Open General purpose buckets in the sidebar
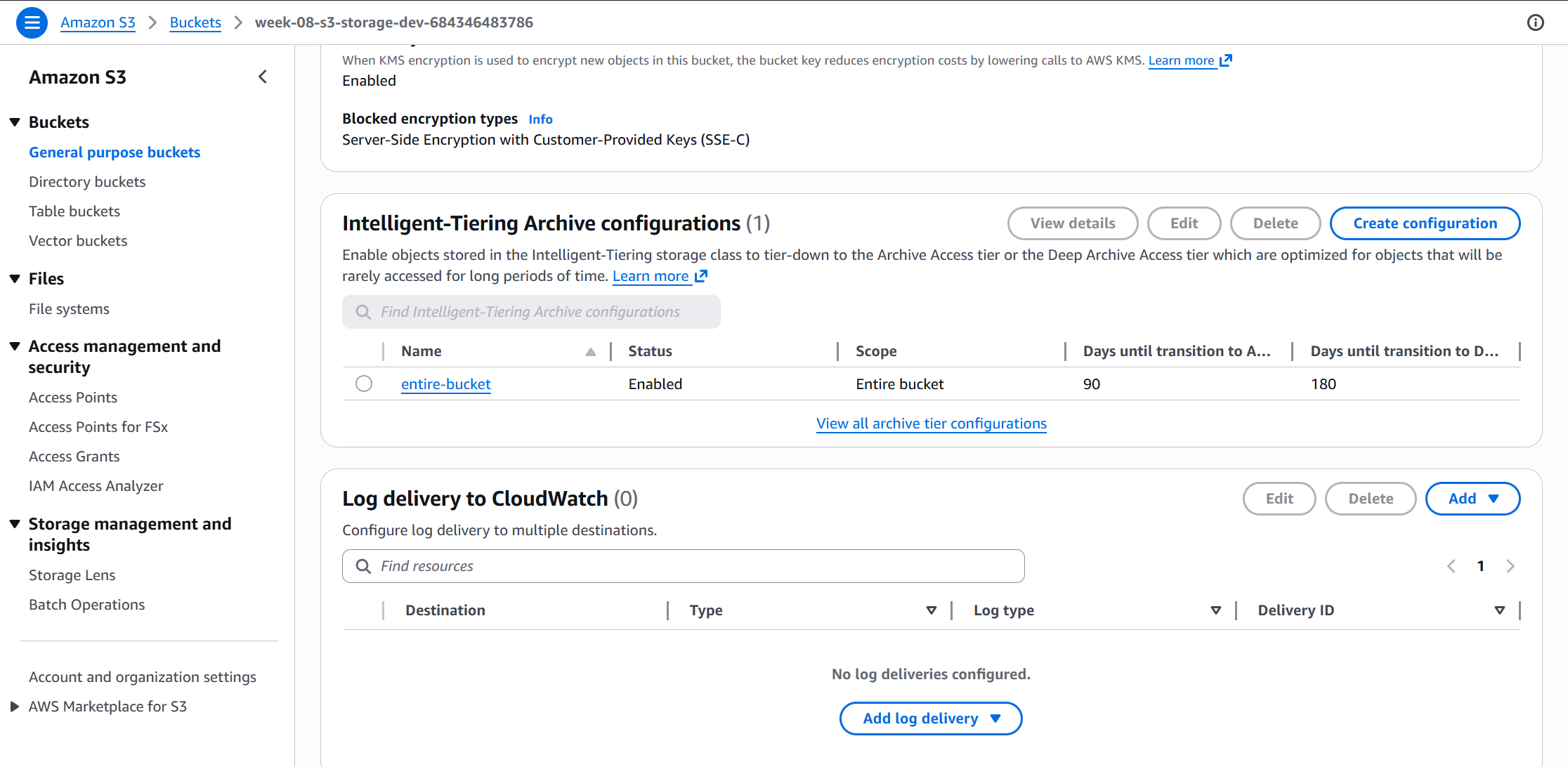Viewport: 1568px width, 767px height. (115, 152)
